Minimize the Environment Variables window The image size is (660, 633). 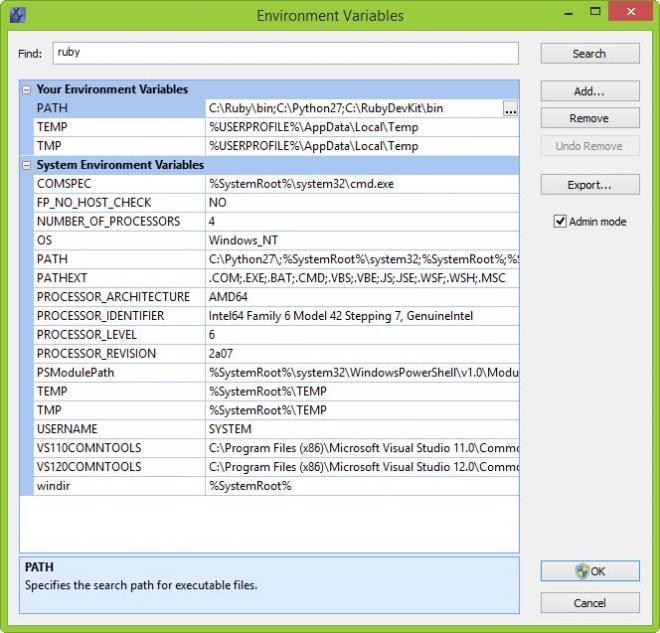coord(569,13)
